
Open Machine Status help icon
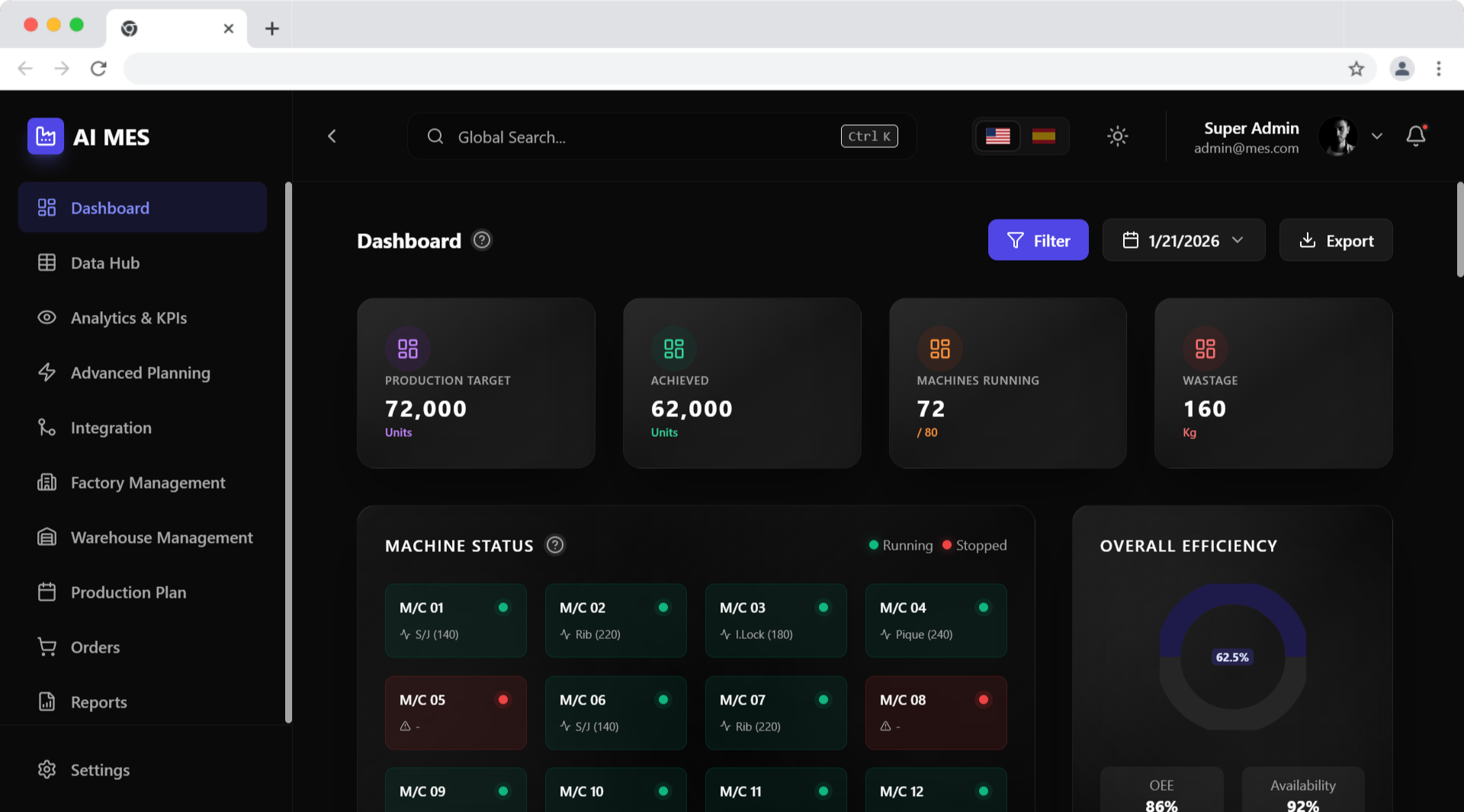tap(555, 545)
